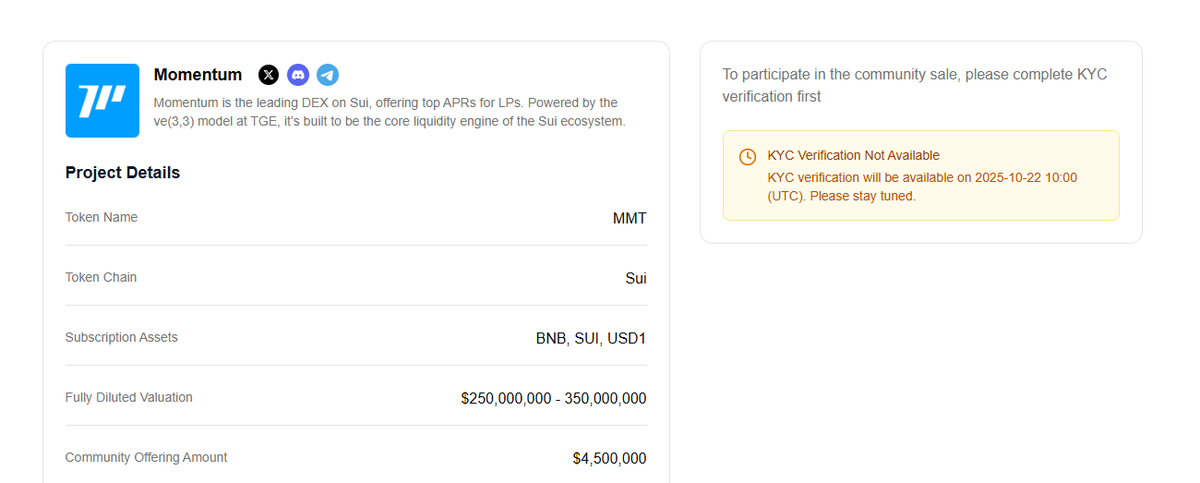Select the Sui chain value
The width and height of the screenshot is (1200, 483).
[636, 278]
